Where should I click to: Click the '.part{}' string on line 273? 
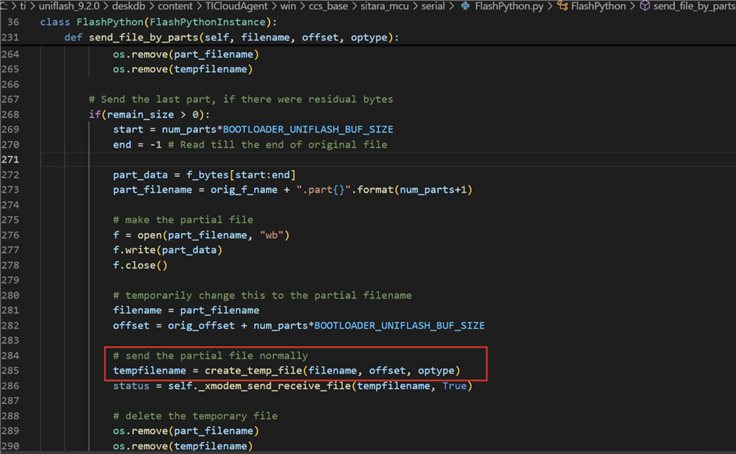(x=324, y=190)
